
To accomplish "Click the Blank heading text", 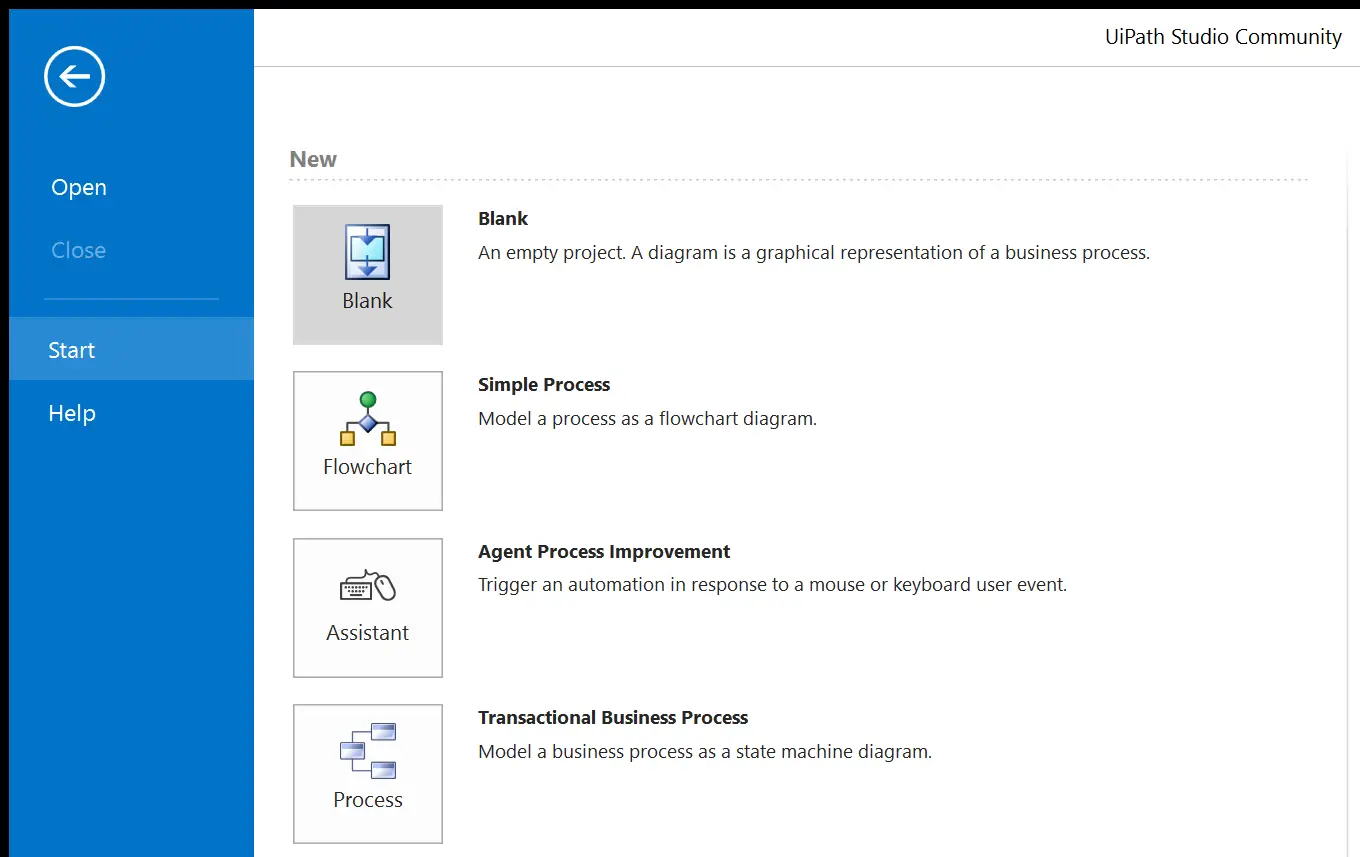I will click(503, 219).
